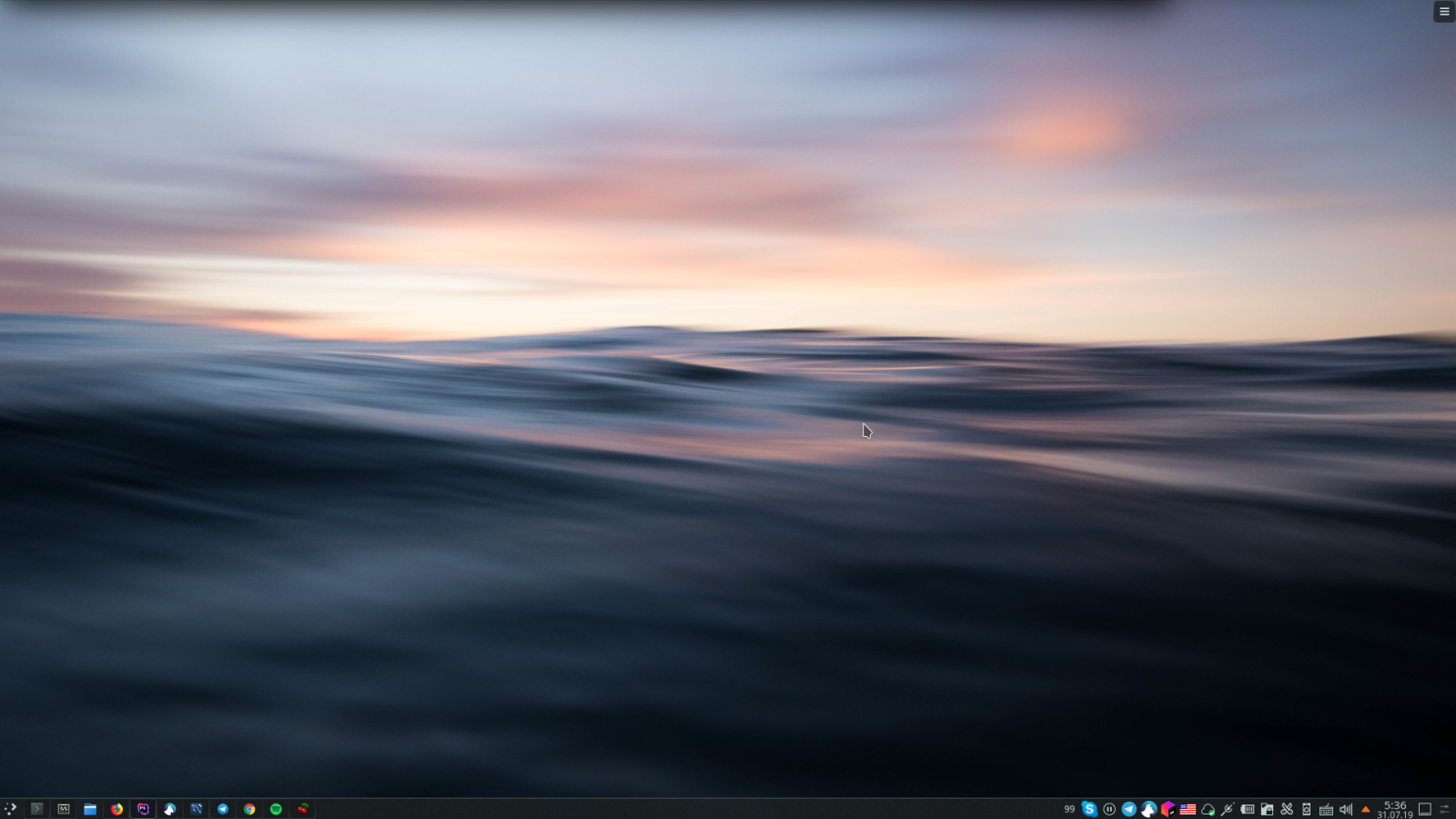The image size is (1456, 819).
Task: Pause media playback from the tray
Action: tap(1109, 808)
